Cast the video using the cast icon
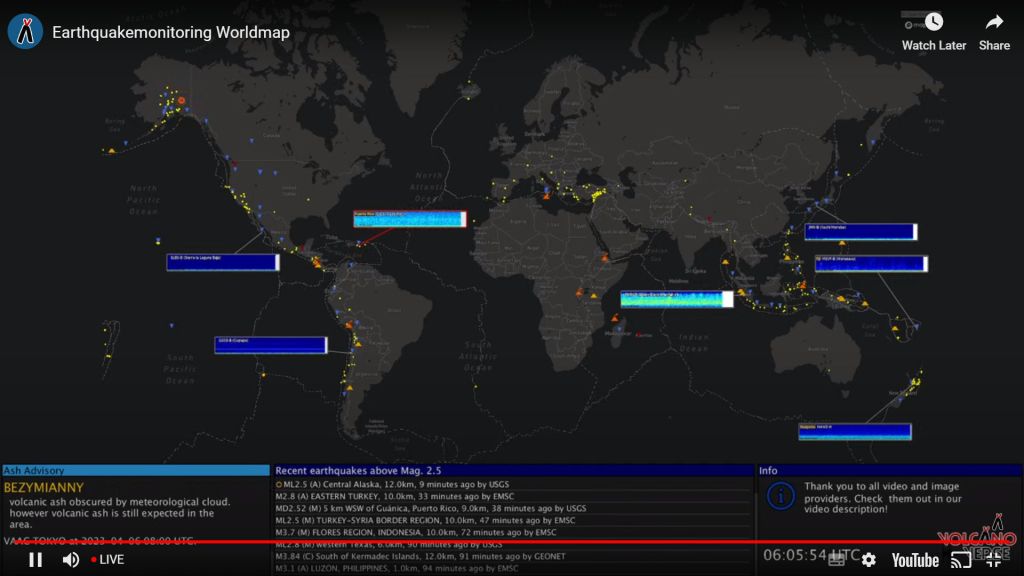 coord(960,559)
